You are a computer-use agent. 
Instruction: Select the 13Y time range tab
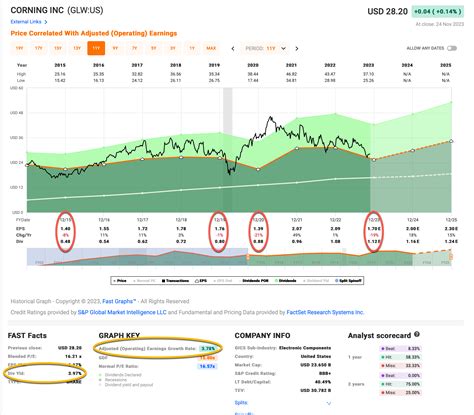click(x=77, y=48)
